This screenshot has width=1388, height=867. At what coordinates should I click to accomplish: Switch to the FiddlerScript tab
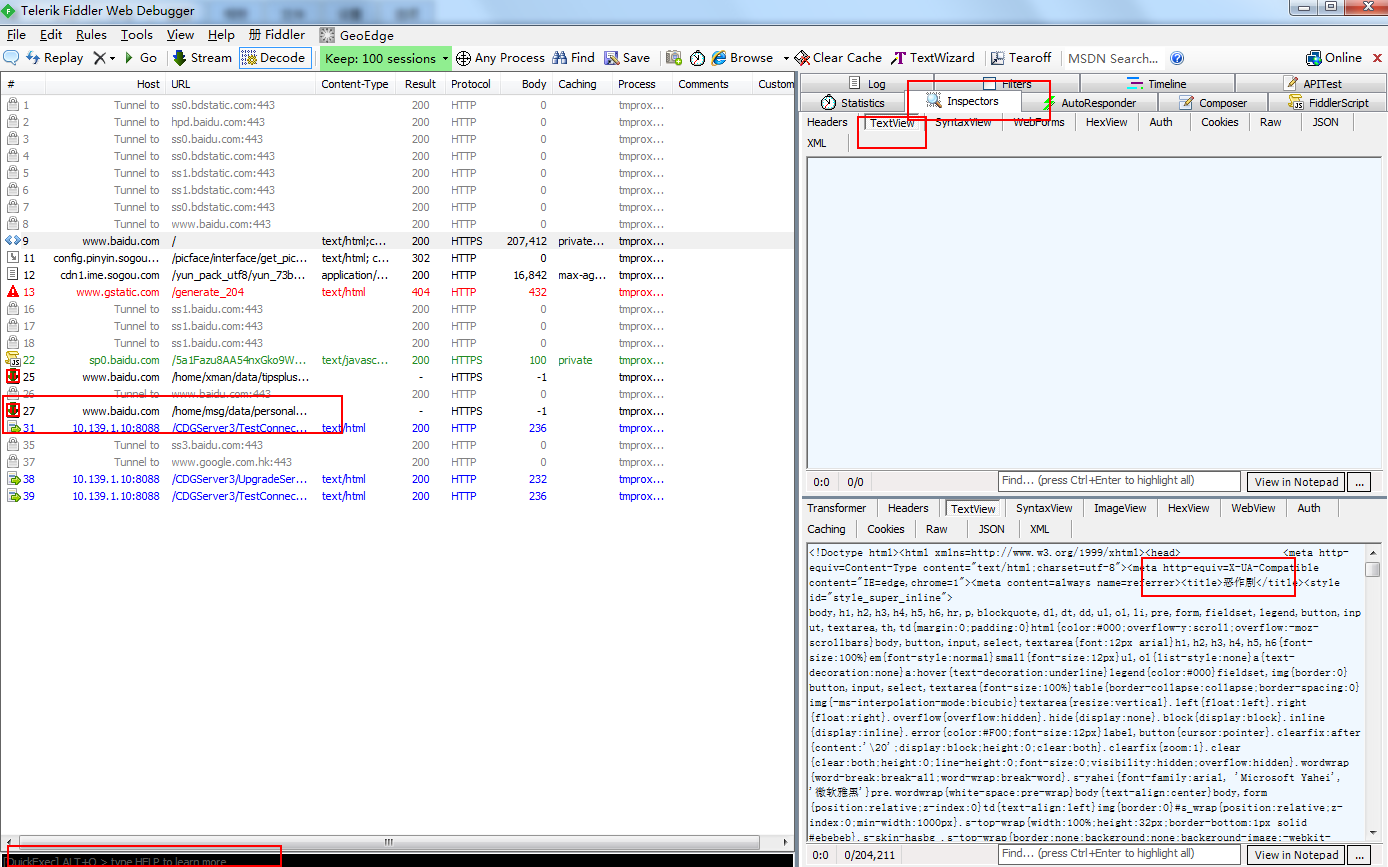coord(1327,103)
